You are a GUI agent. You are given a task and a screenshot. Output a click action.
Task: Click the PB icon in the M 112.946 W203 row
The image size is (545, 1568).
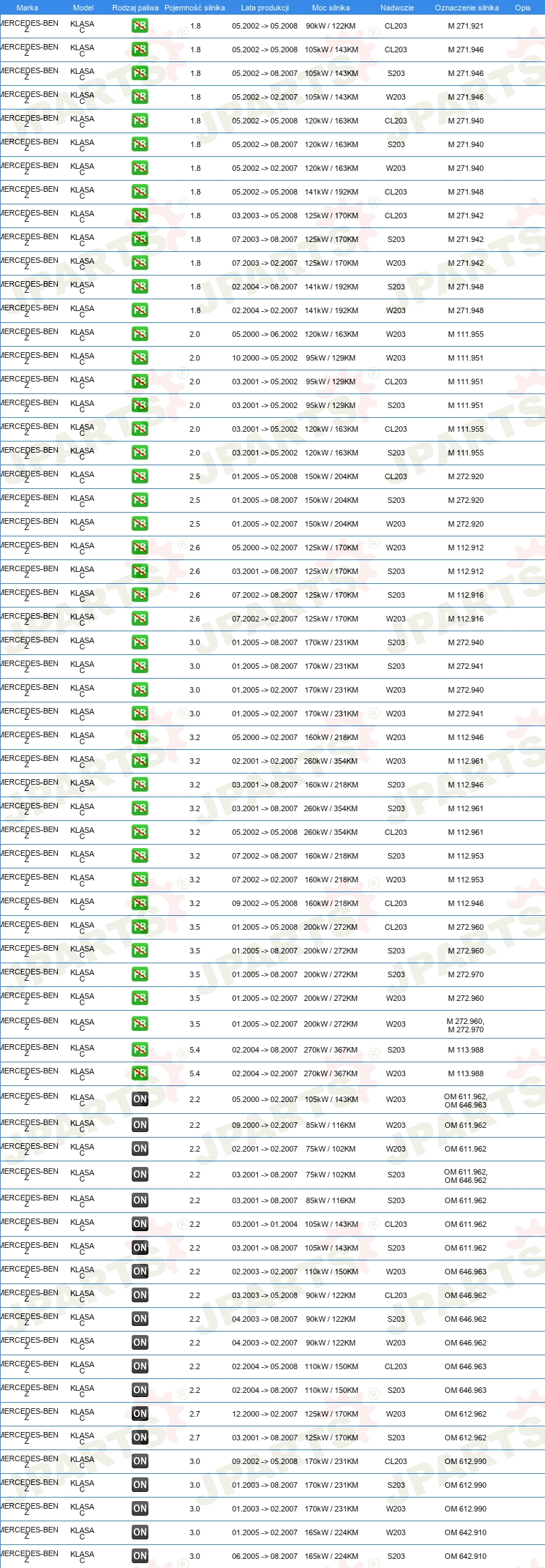pyautogui.click(x=140, y=737)
